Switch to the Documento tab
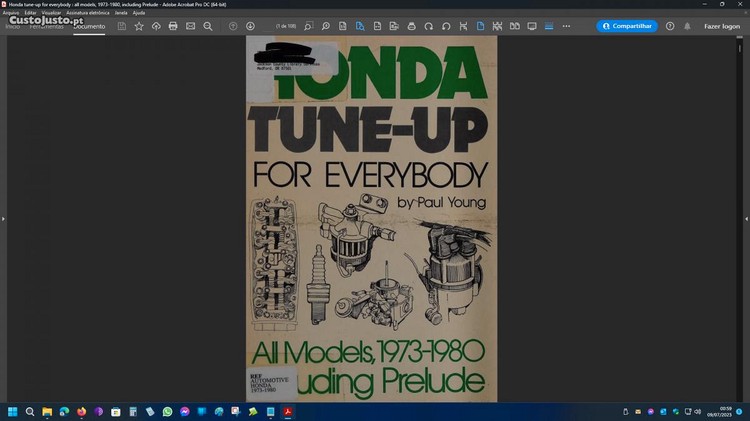Viewport: 750px width, 421px height. coord(89,26)
